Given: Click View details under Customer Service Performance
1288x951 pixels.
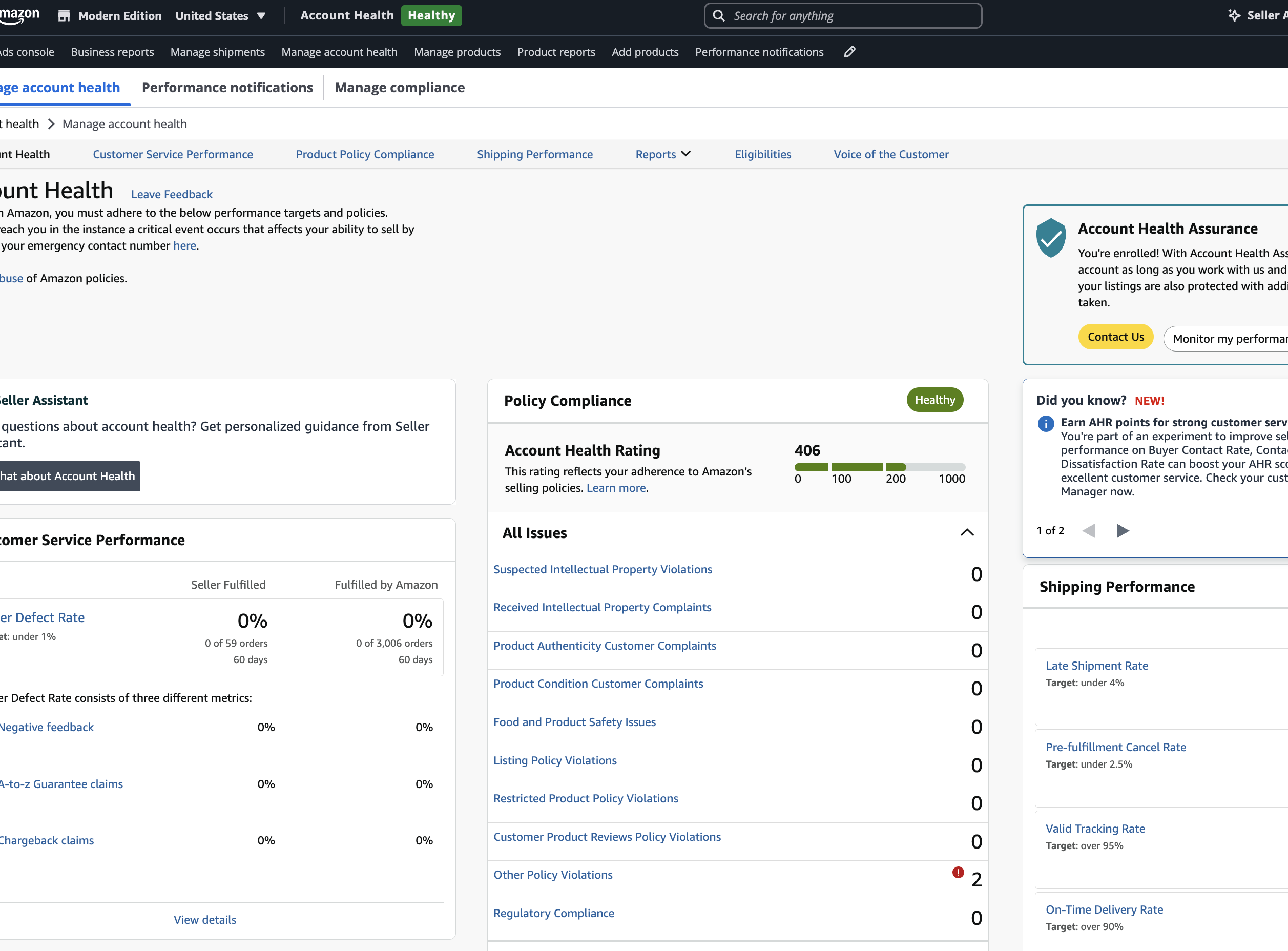Looking at the screenshot, I should pyautogui.click(x=205, y=919).
